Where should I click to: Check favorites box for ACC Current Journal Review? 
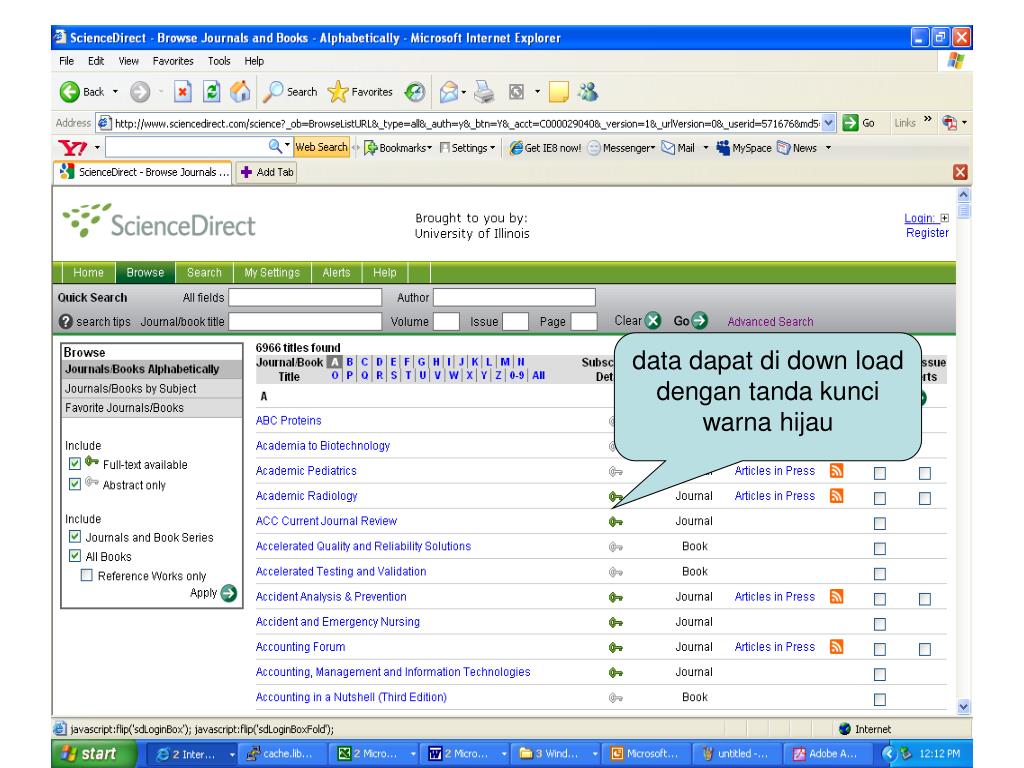pos(880,524)
